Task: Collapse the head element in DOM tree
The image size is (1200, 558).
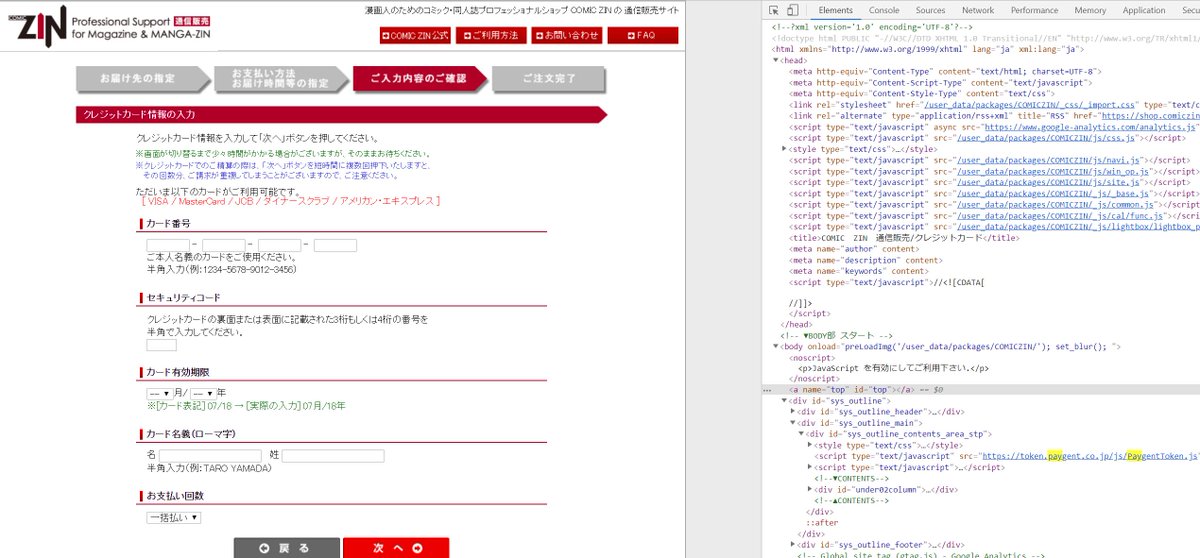Action: pyautogui.click(x=776, y=60)
